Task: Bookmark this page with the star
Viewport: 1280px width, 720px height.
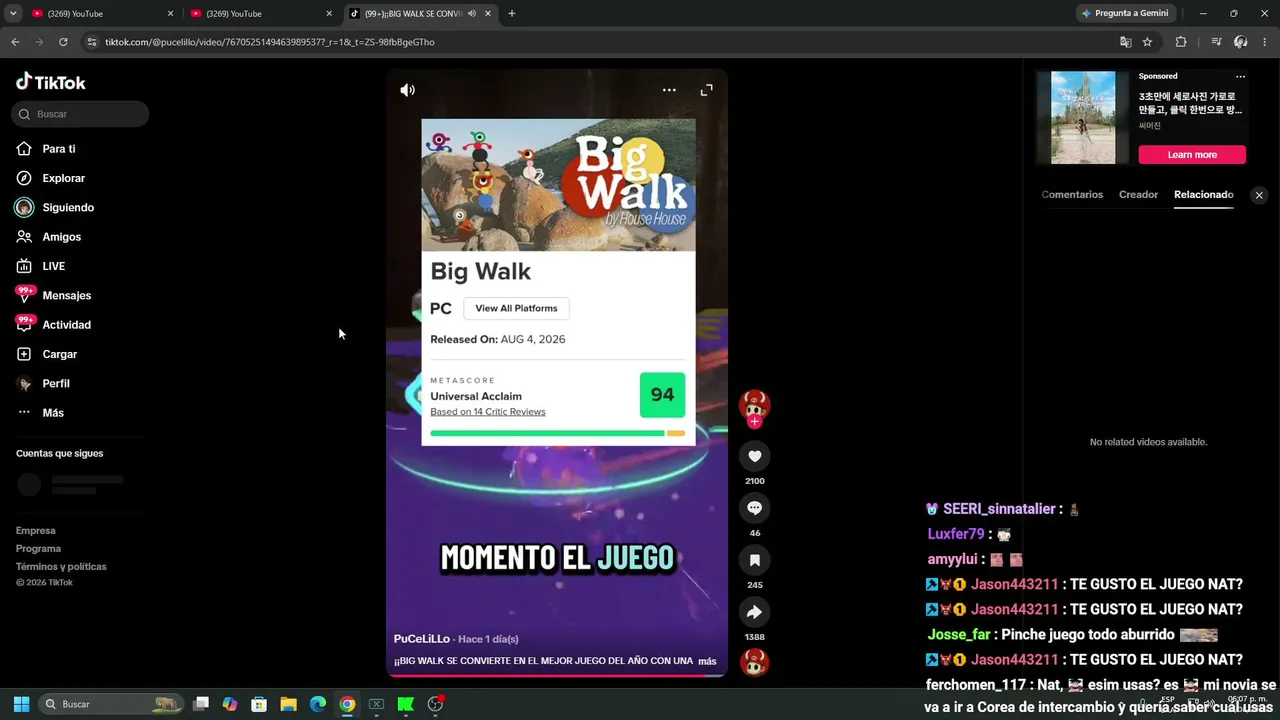Action: tap(1148, 42)
